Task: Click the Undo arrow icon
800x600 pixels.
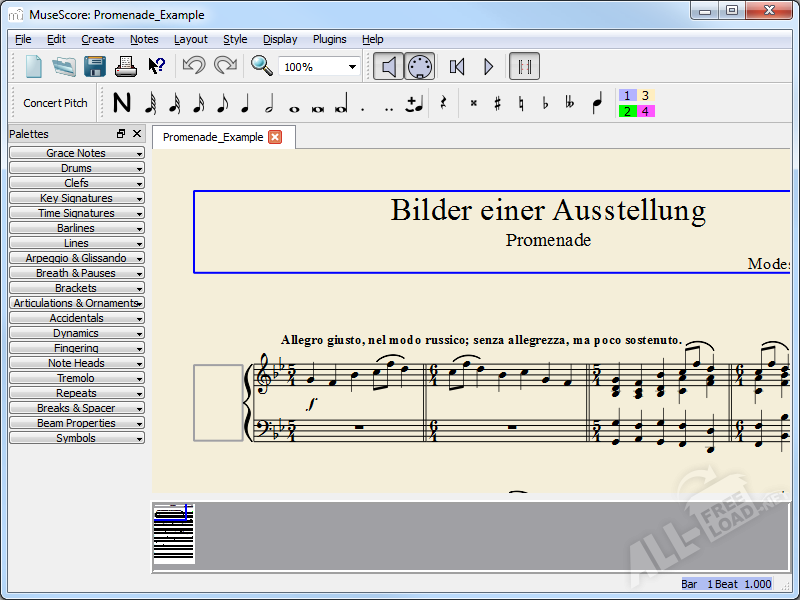Action: click(x=193, y=67)
